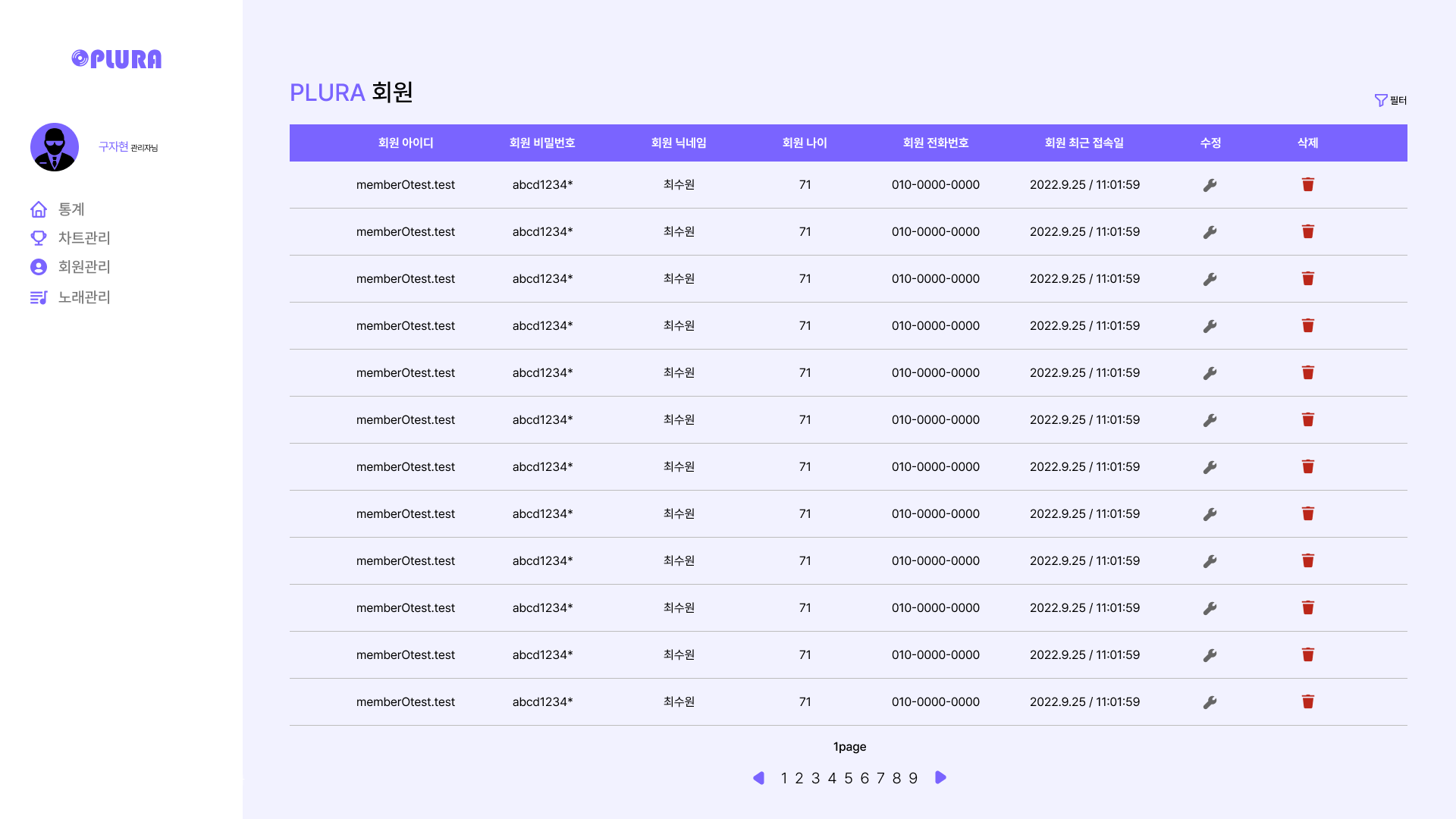Open the 통계 home menu item
Viewport: 1456px width, 819px height.
click(71, 209)
